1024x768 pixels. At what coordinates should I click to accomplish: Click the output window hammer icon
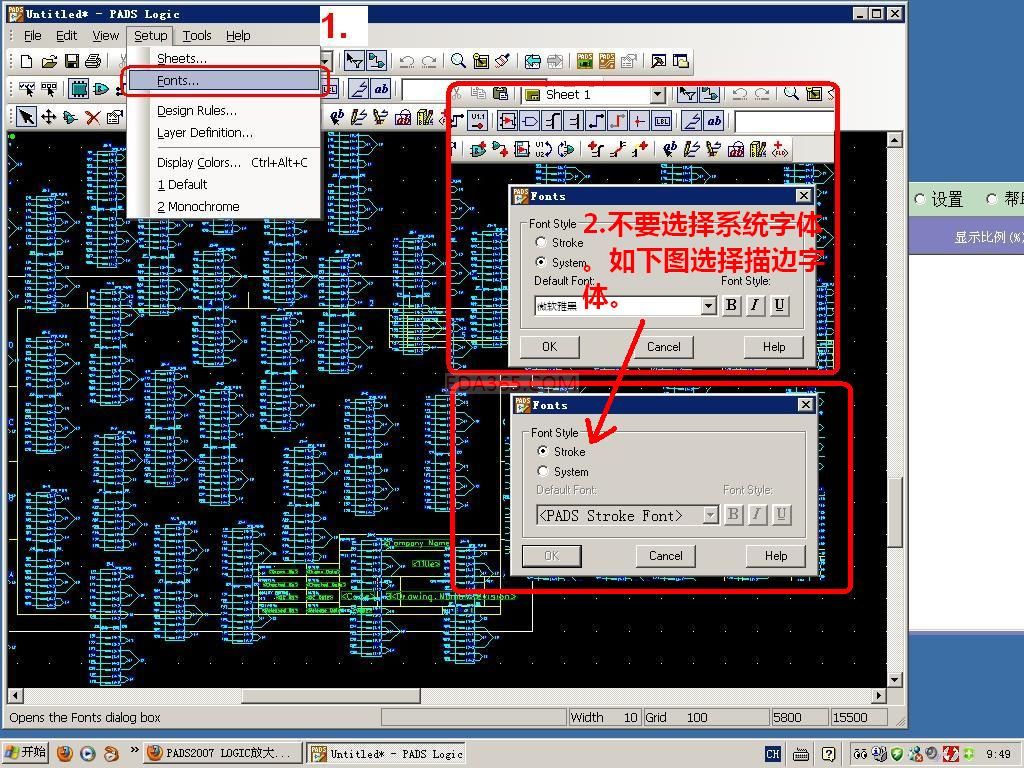coord(658,61)
